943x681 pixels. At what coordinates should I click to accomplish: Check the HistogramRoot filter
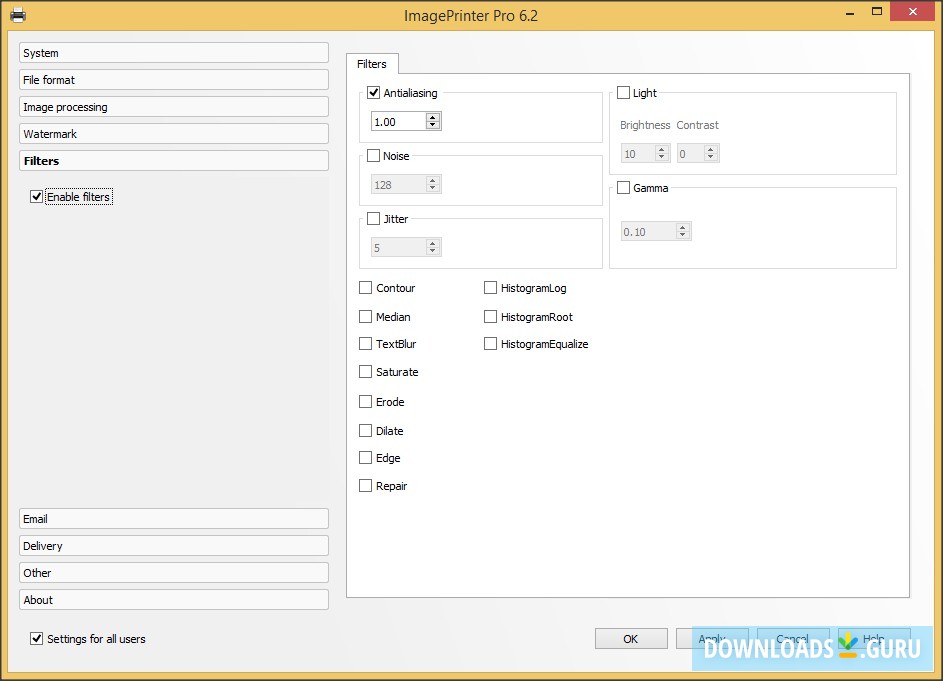click(x=490, y=316)
